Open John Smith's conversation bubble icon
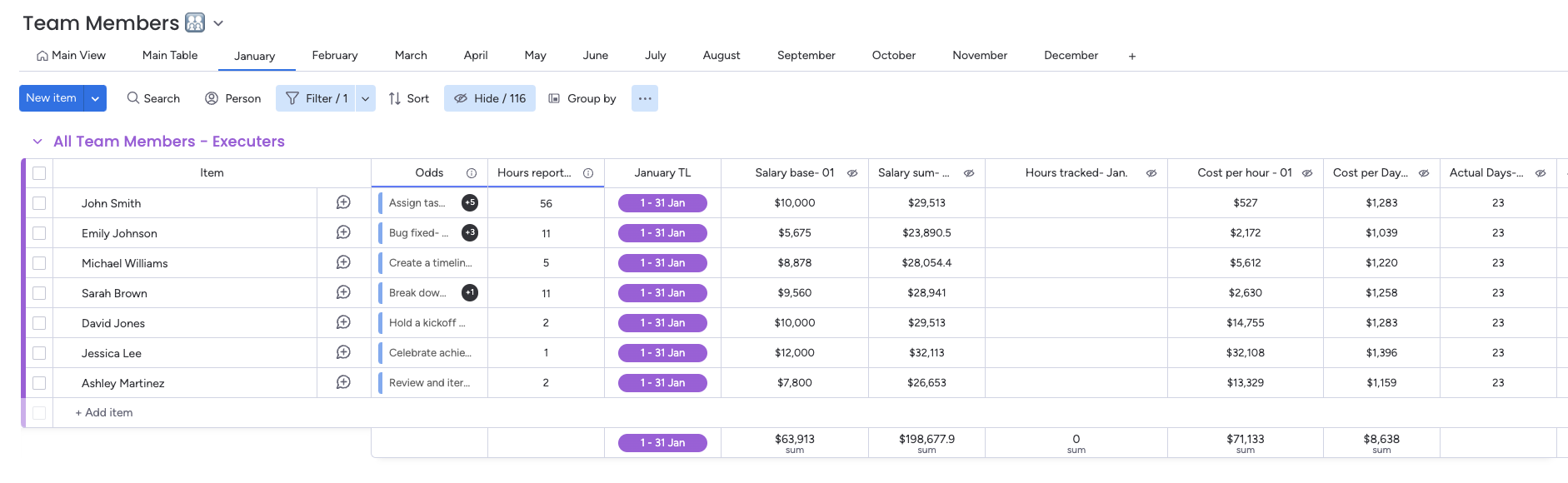The width and height of the screenshot is (1568, 483). tap(343, 202)
